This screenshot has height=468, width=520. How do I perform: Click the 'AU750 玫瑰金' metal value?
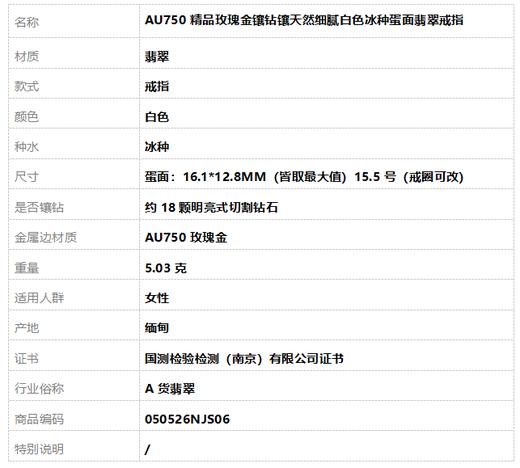(186, 238)
